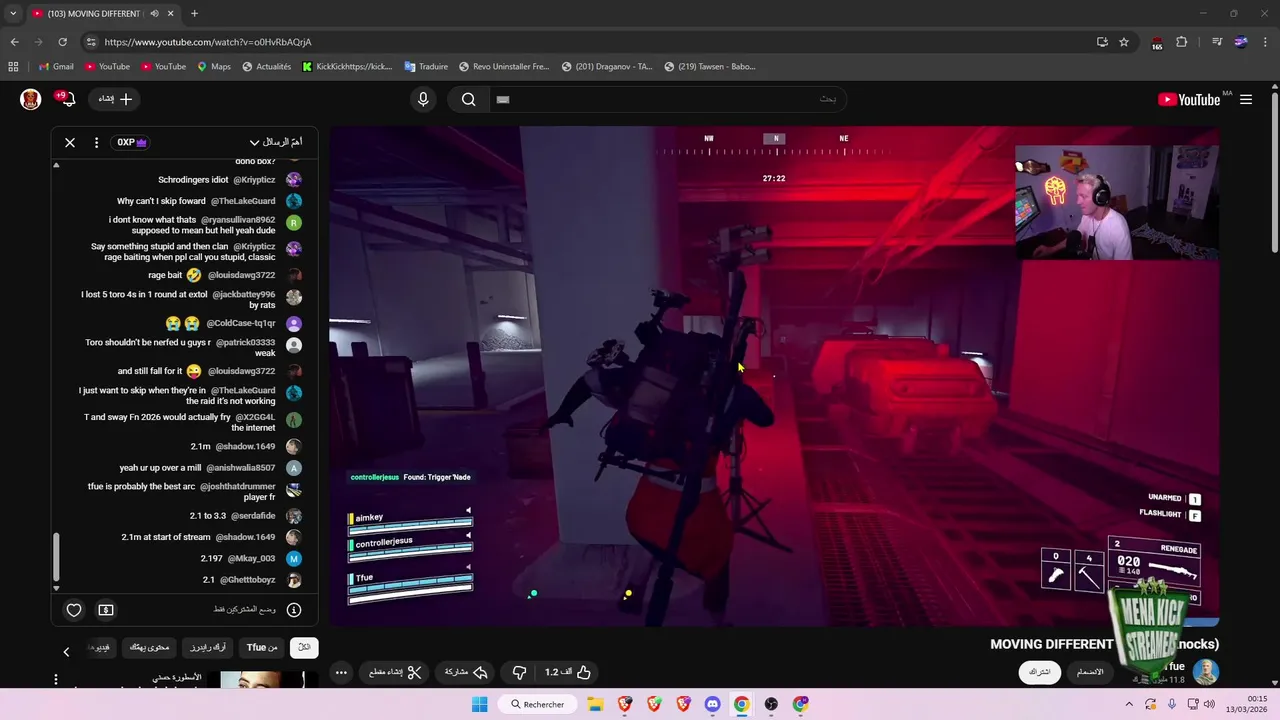Open OBS Studio from taskbar
Image resolution: width=1280 pixels, height=720 pixels.
771,704
